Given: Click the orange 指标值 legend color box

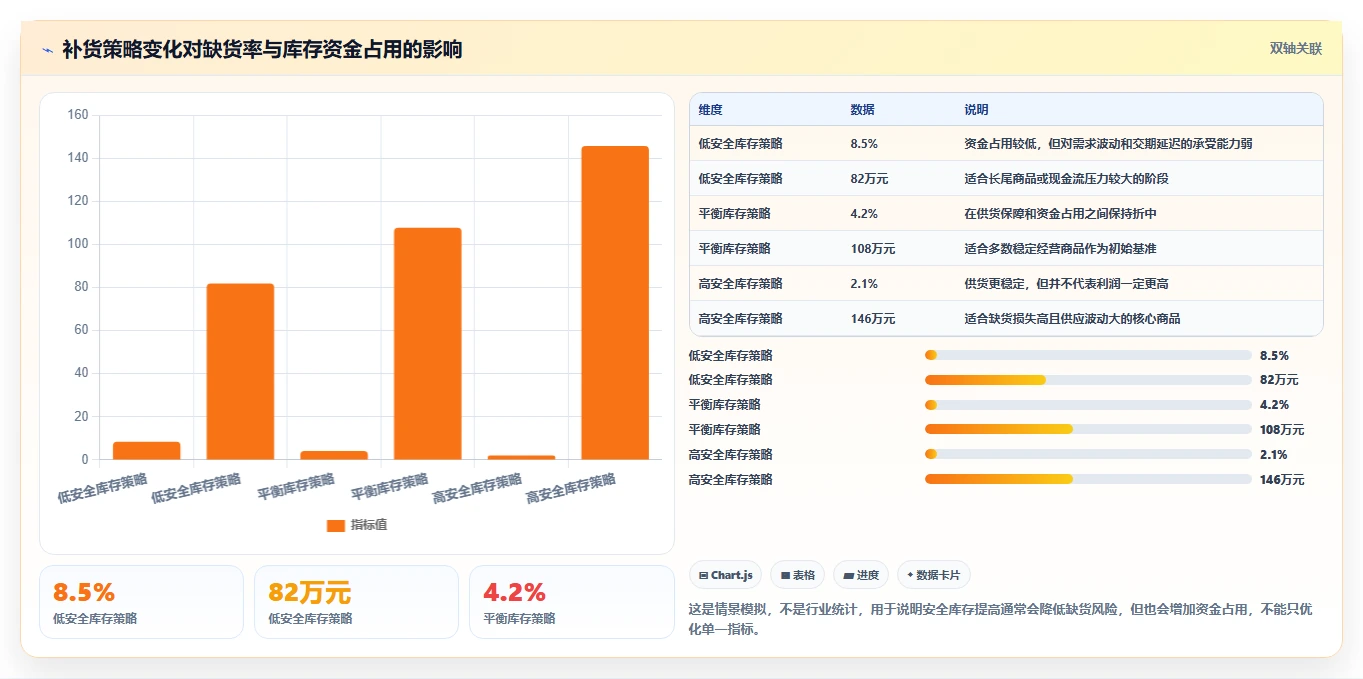Looking at the screenshot, I should [336, 525].
